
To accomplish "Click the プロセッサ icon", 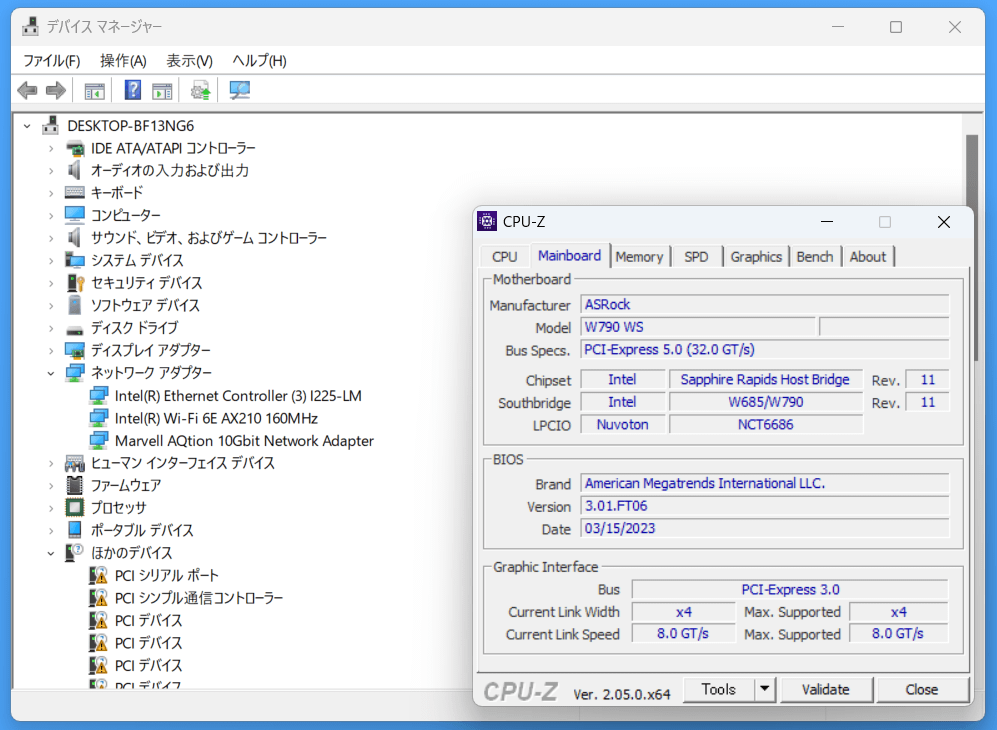I will pyautogui.click(x=74, y=507).
